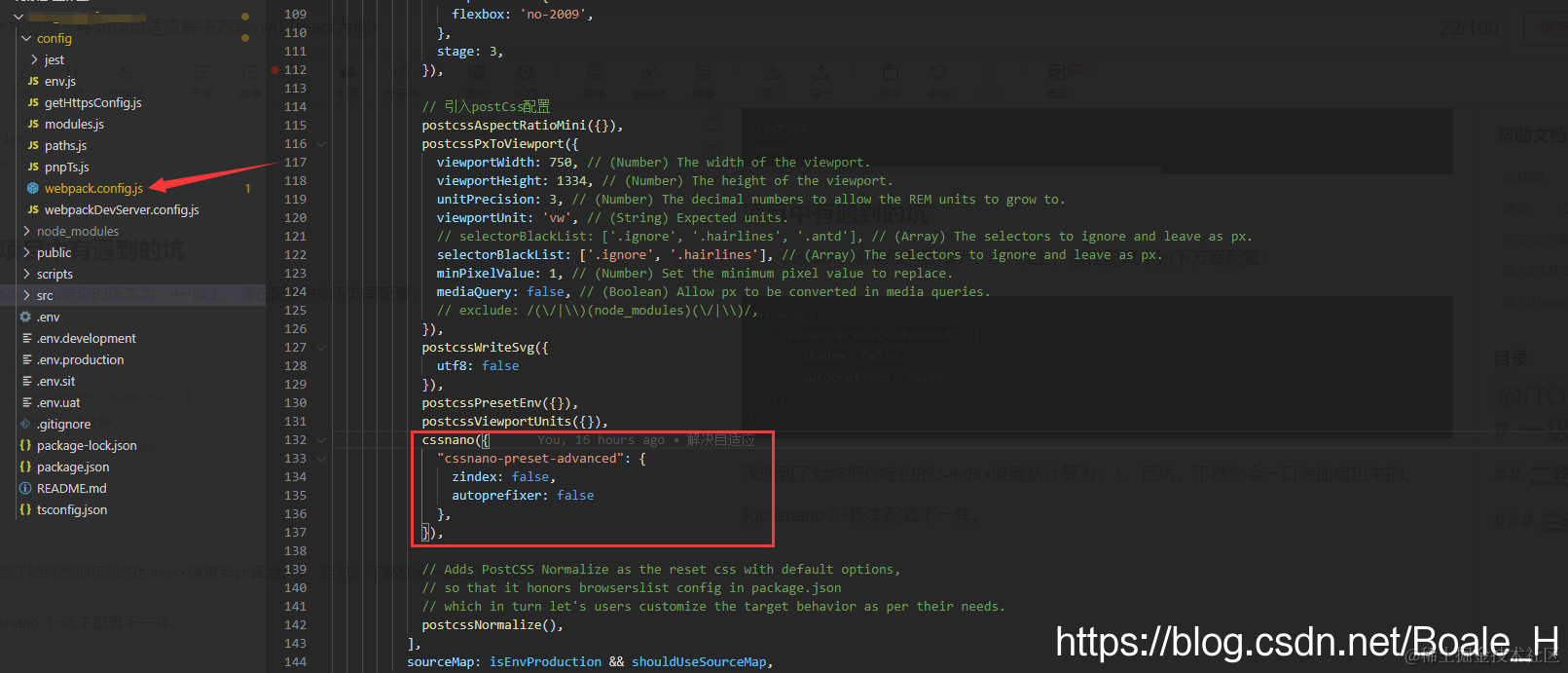The image size is (1568, 673).
Task: Click 'postcssNormalize()' on line 142
Action: click(490, 625)
